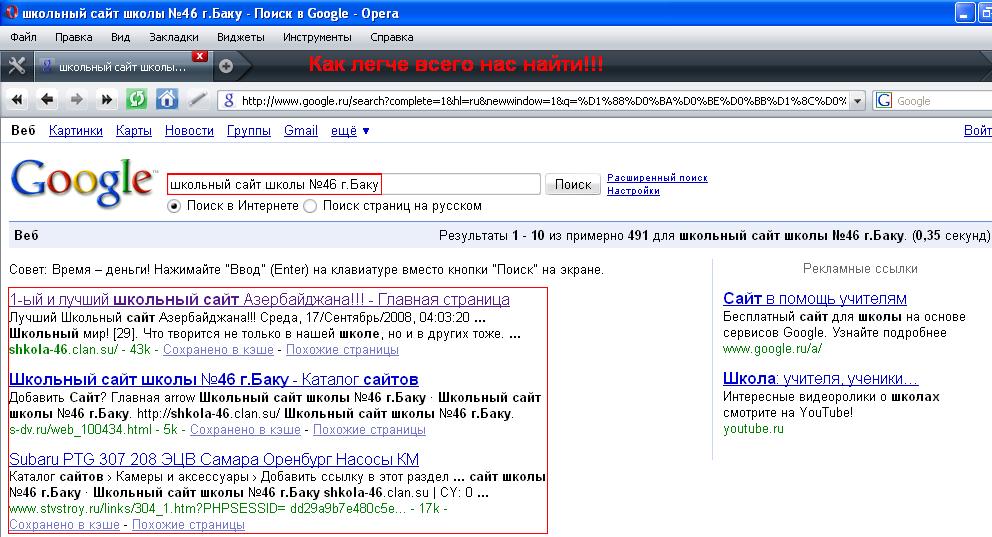This screenshot has height=537, width=992.
Task: Click the Войти sign-in link
Action: (x=977, y=130)
